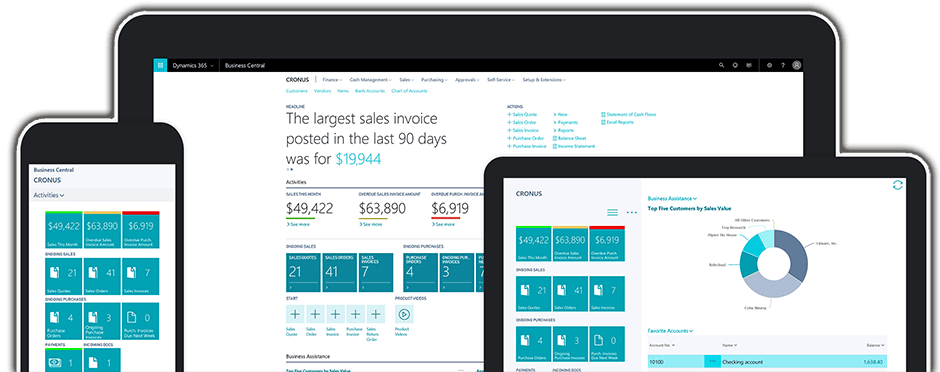Open the user account avatar
This screenshot has width=940, height=372.
(x=796, y=65)
